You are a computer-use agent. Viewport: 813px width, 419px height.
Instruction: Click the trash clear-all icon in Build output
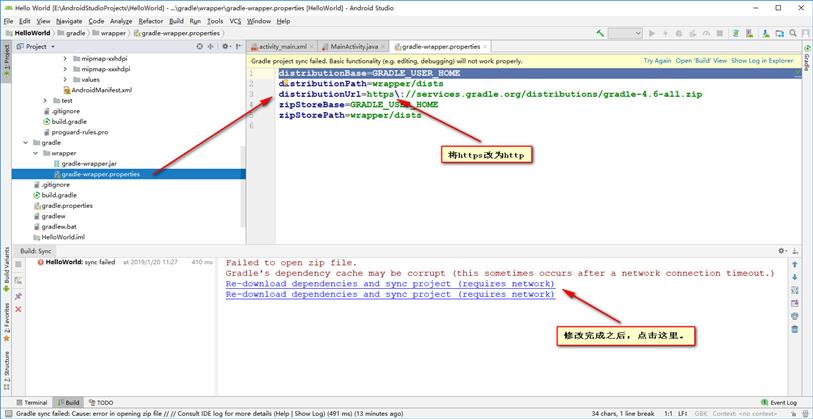click(x=794, y=329)
